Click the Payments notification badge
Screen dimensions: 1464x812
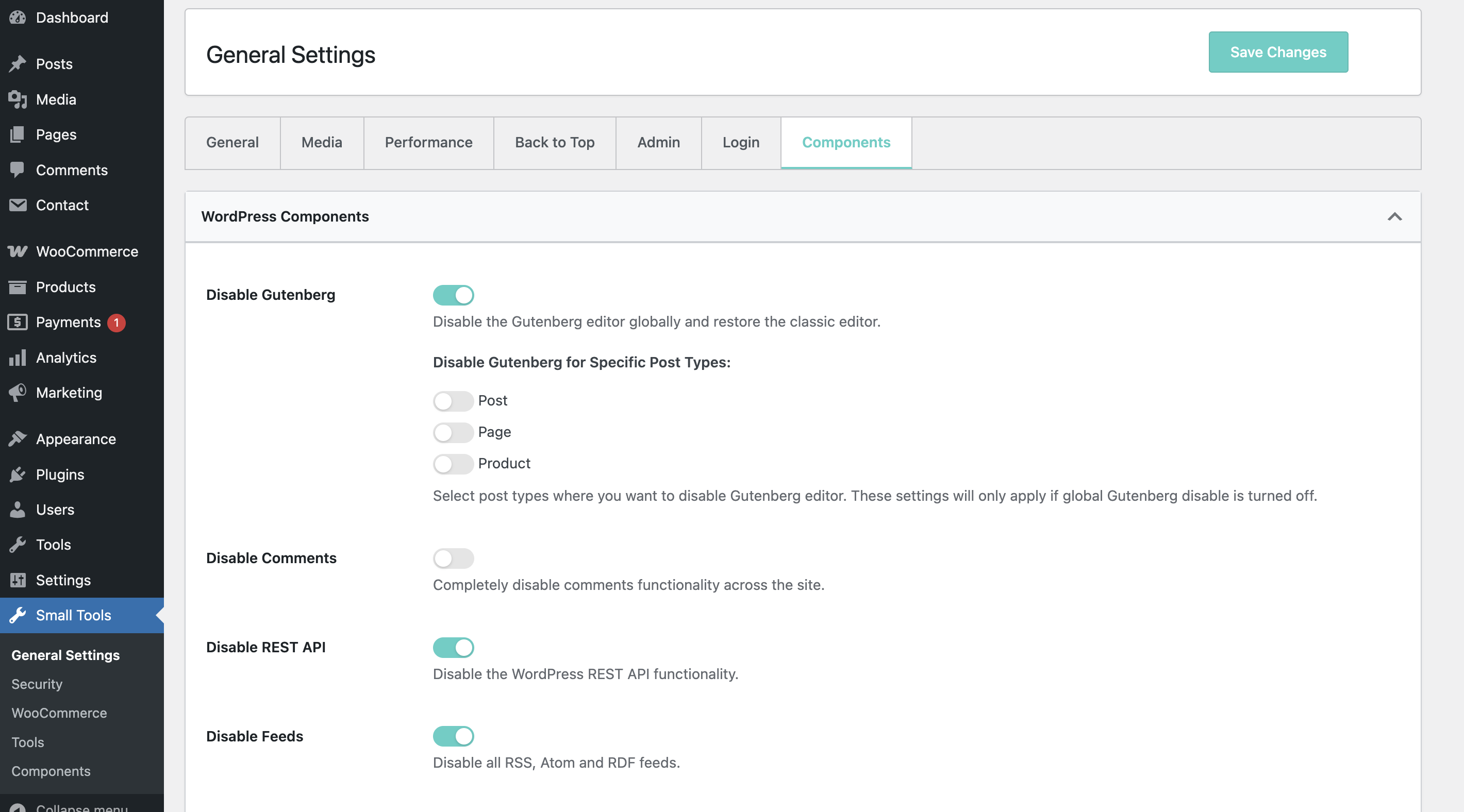[x=117, y=322]
